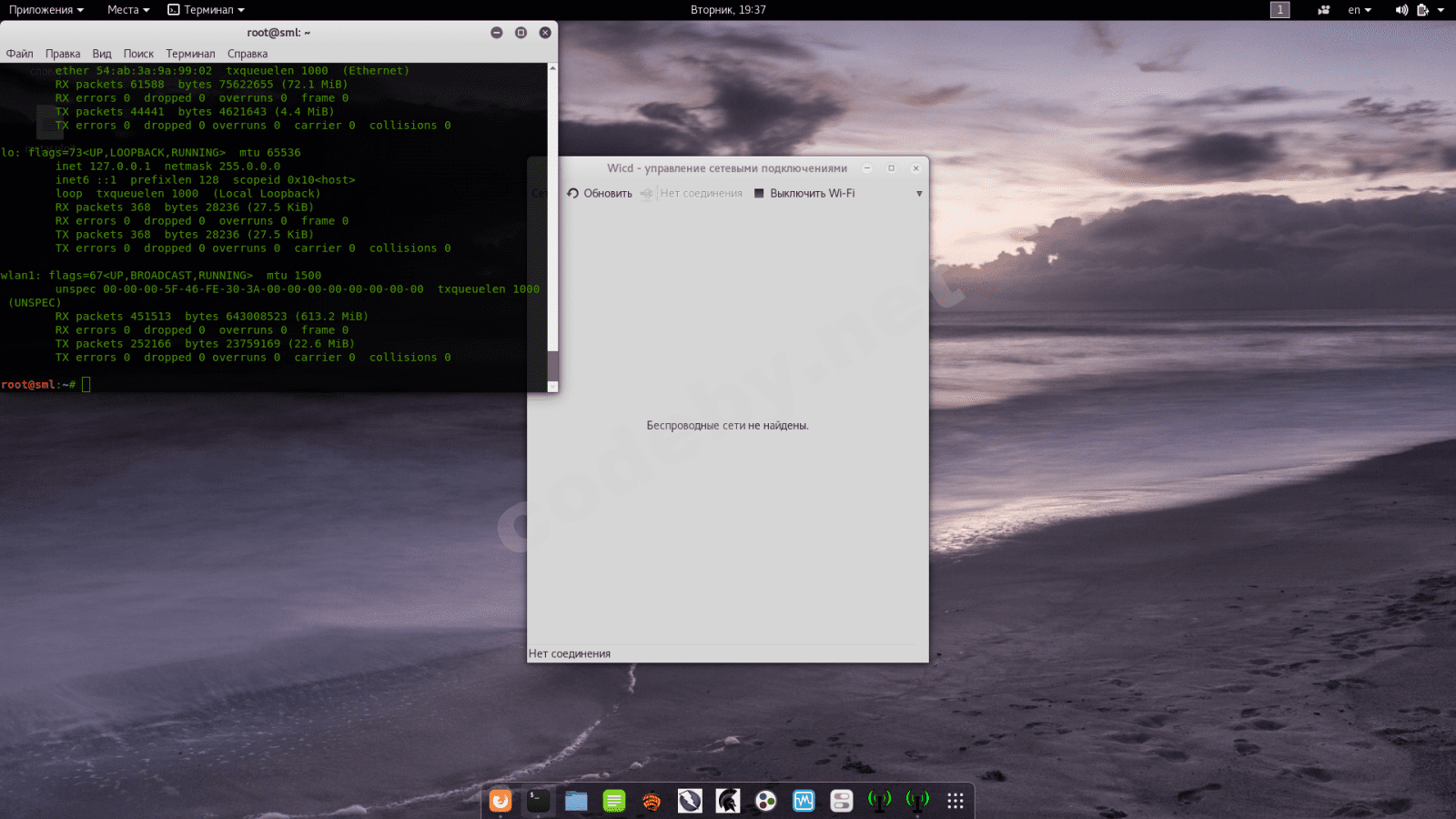Click the Обновить refresh button
The height and width of the screenshot is (819, 1456).
pos(600,193)
